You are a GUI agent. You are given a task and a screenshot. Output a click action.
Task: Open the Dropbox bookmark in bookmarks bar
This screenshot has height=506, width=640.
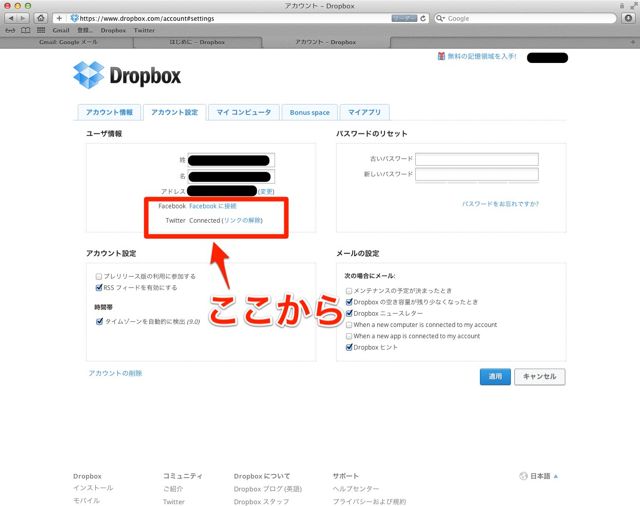113,30
